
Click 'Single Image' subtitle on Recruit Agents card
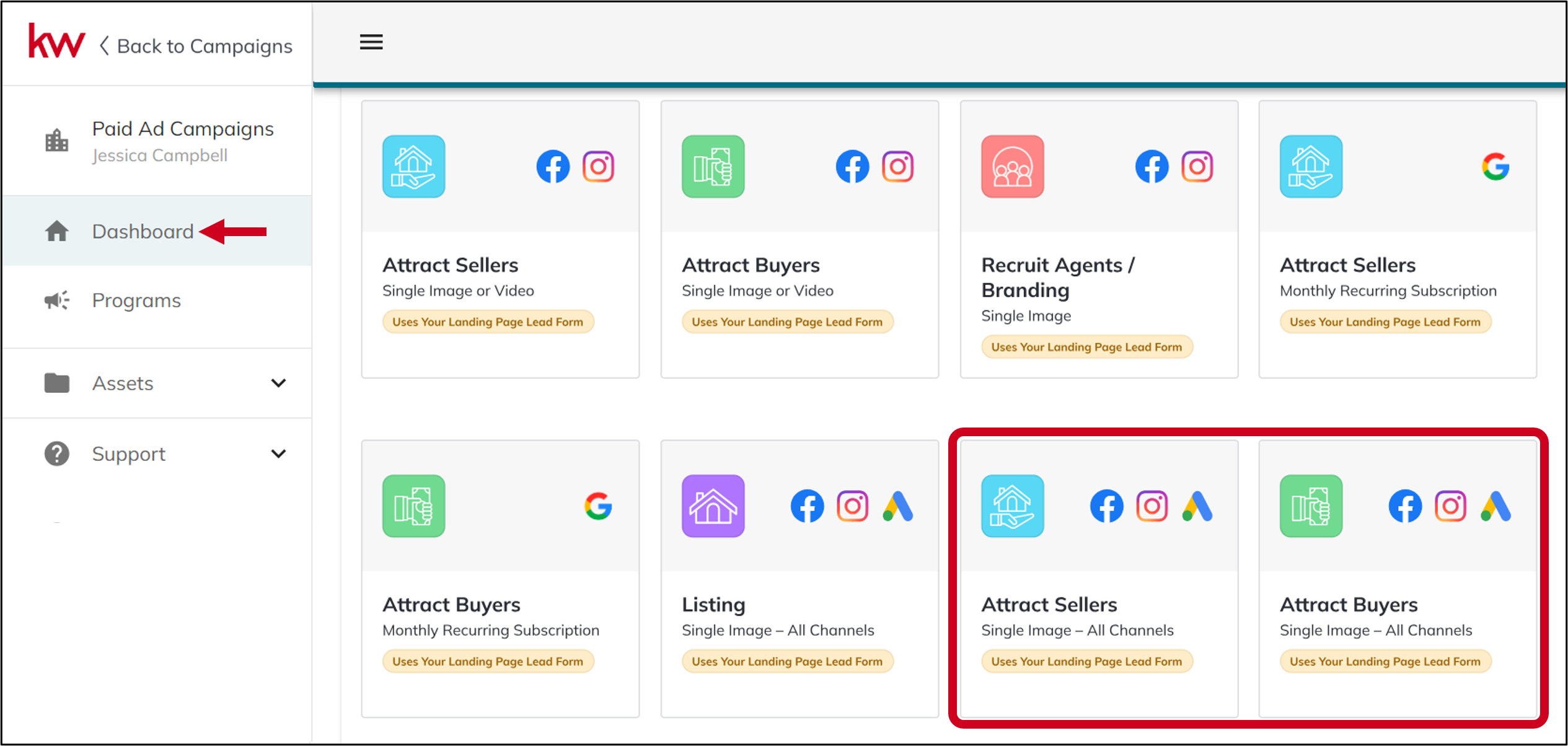(1026, 316)
